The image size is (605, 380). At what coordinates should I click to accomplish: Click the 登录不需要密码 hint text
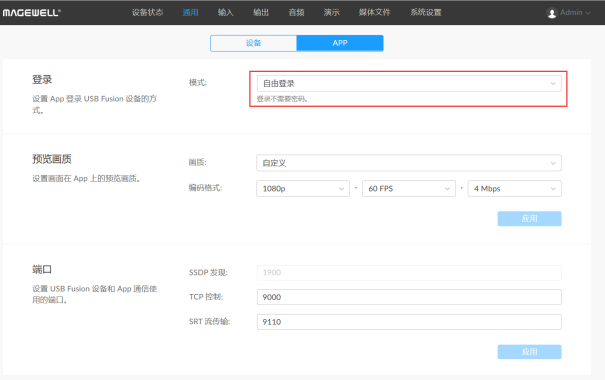click(282, 99)
